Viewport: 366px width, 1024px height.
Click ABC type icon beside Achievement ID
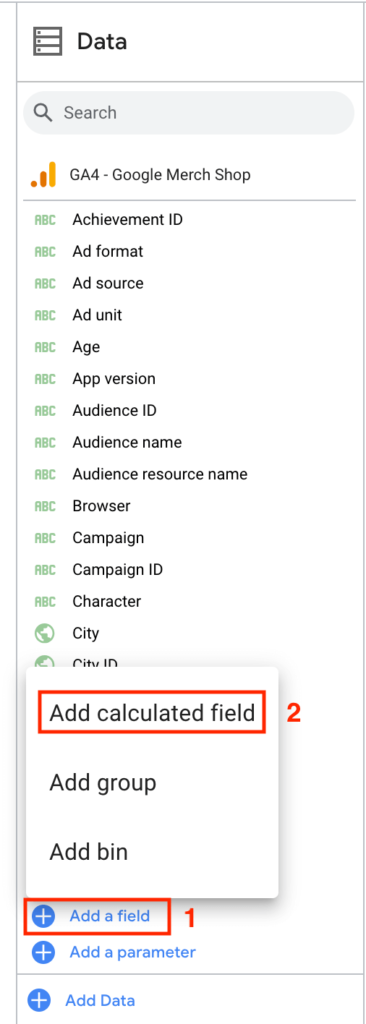point(45,220)
